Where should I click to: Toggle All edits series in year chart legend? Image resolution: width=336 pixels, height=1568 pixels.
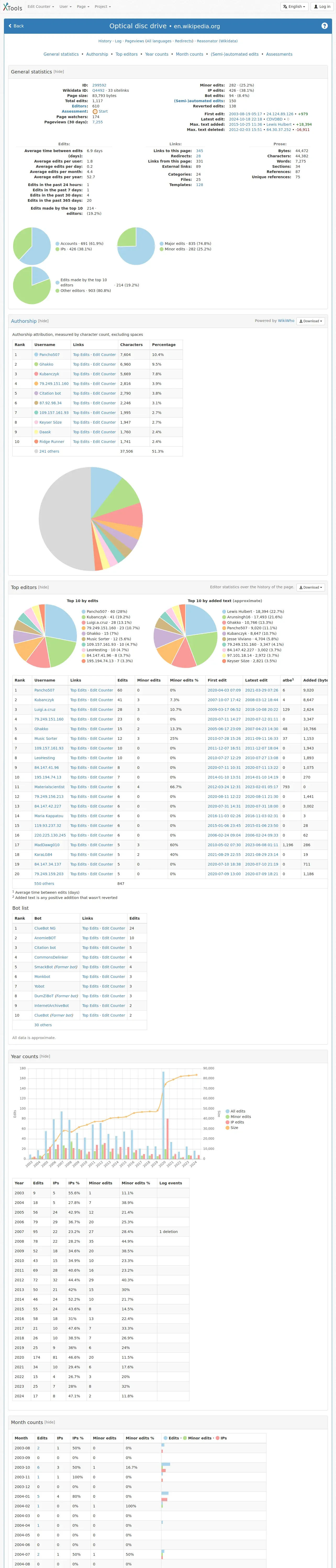tap(235, 1111)
